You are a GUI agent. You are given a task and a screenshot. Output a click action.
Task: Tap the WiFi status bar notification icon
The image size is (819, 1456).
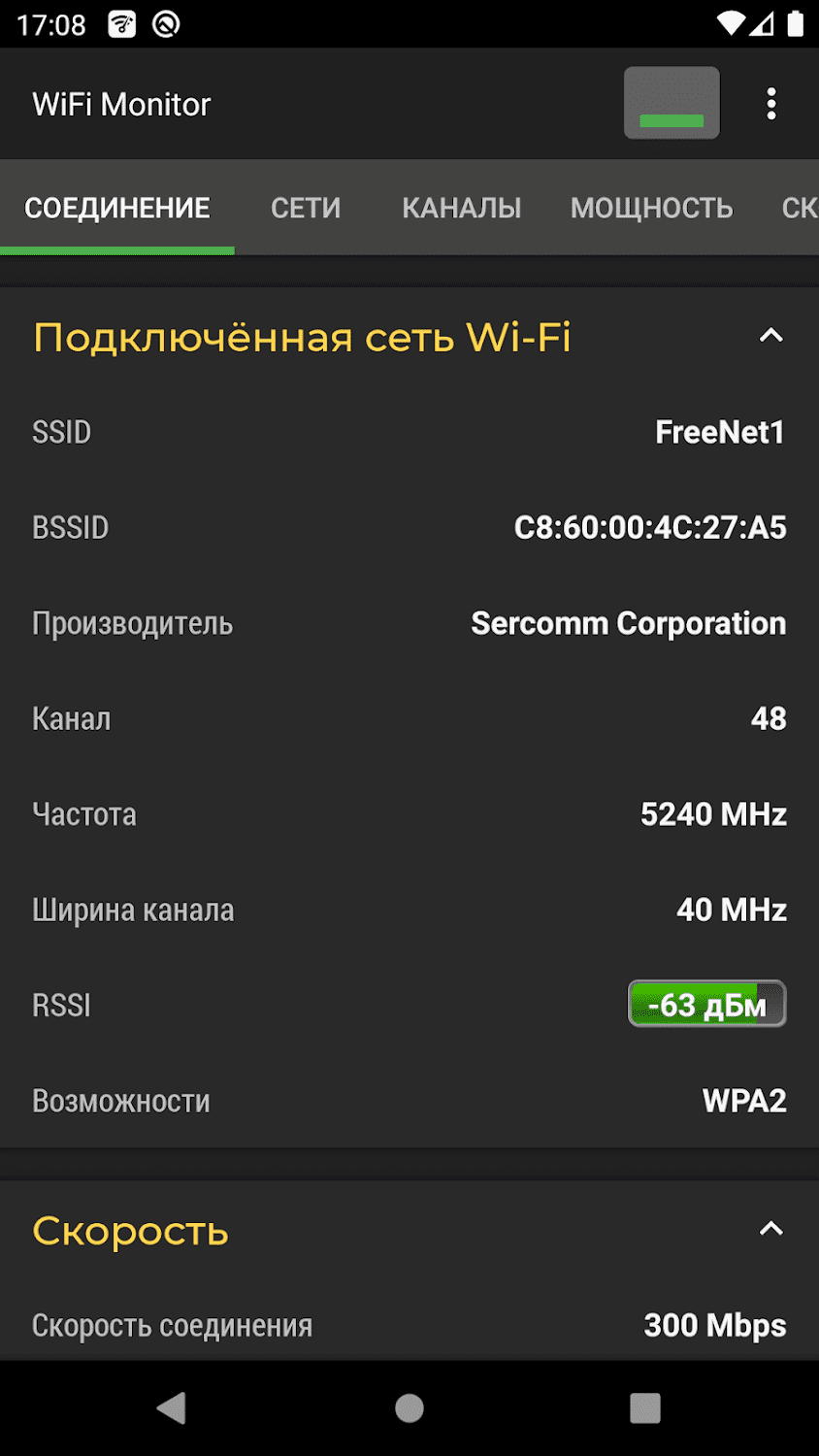point(121,24)
